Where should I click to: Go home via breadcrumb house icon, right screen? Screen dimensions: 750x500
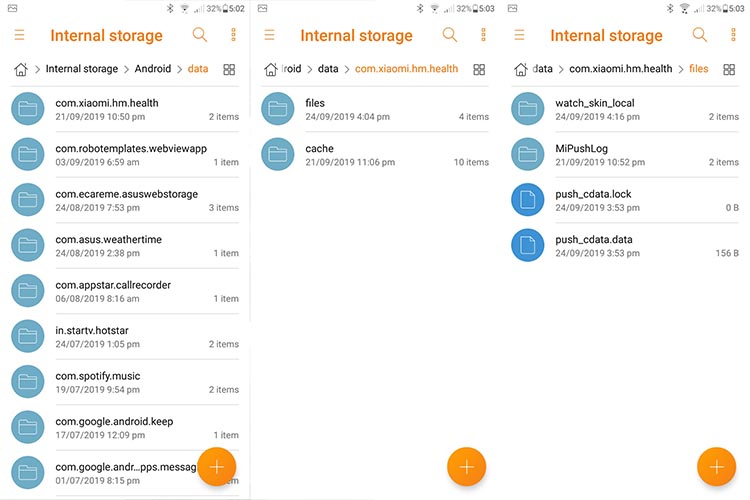[x=521, y=69]
